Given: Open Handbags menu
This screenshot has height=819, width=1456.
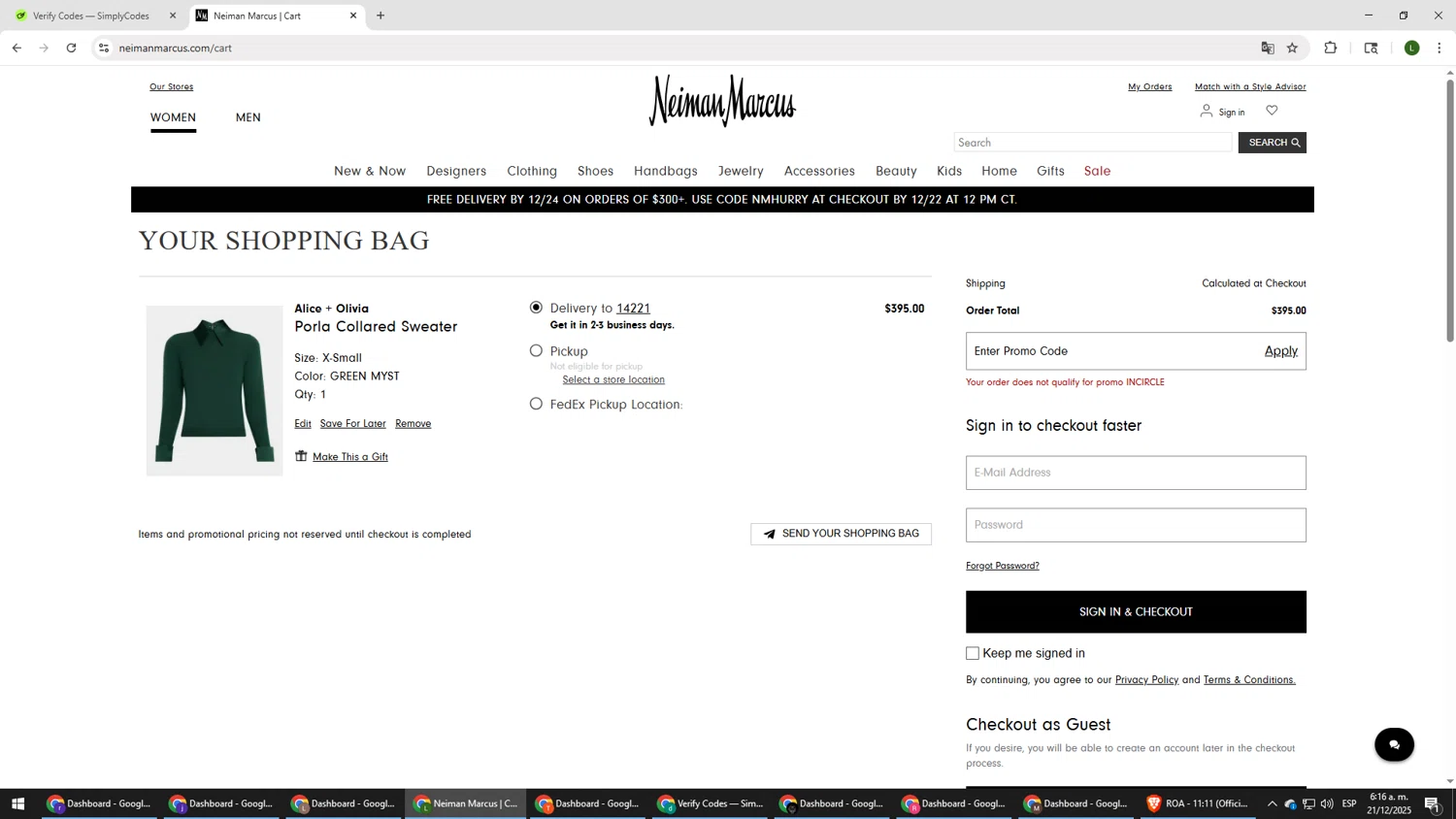Looking at the screenshot, I should point(666,171).
